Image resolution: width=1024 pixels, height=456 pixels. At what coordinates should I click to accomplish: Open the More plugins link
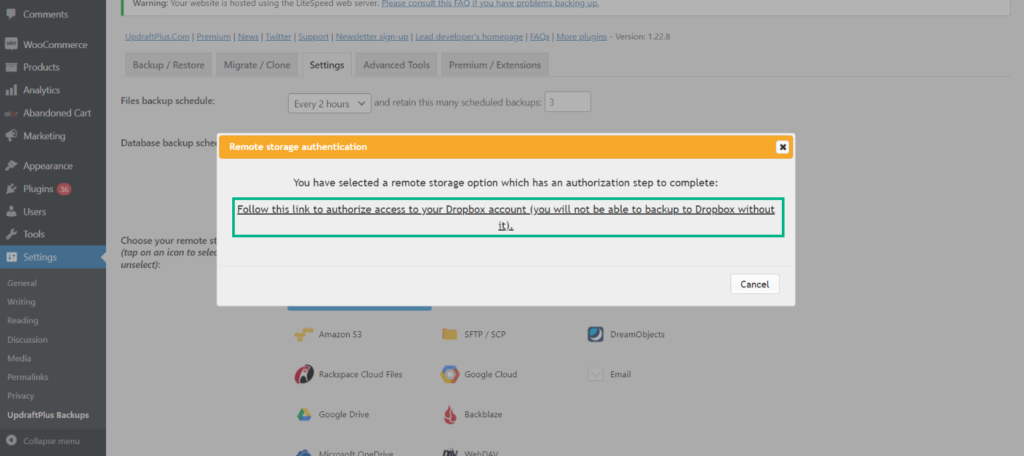click(581, 37)
